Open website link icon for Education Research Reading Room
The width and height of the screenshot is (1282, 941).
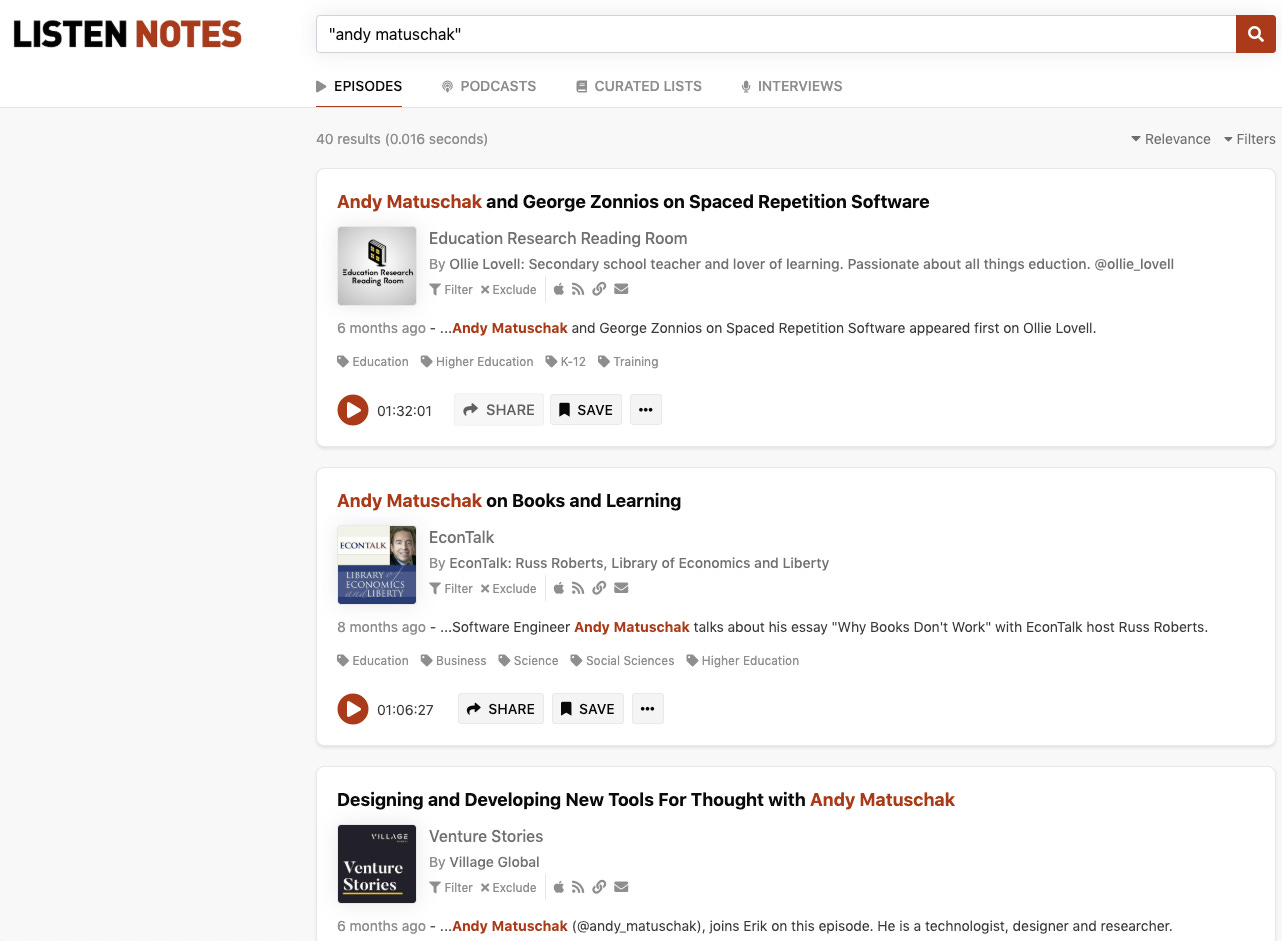(599, 289)
